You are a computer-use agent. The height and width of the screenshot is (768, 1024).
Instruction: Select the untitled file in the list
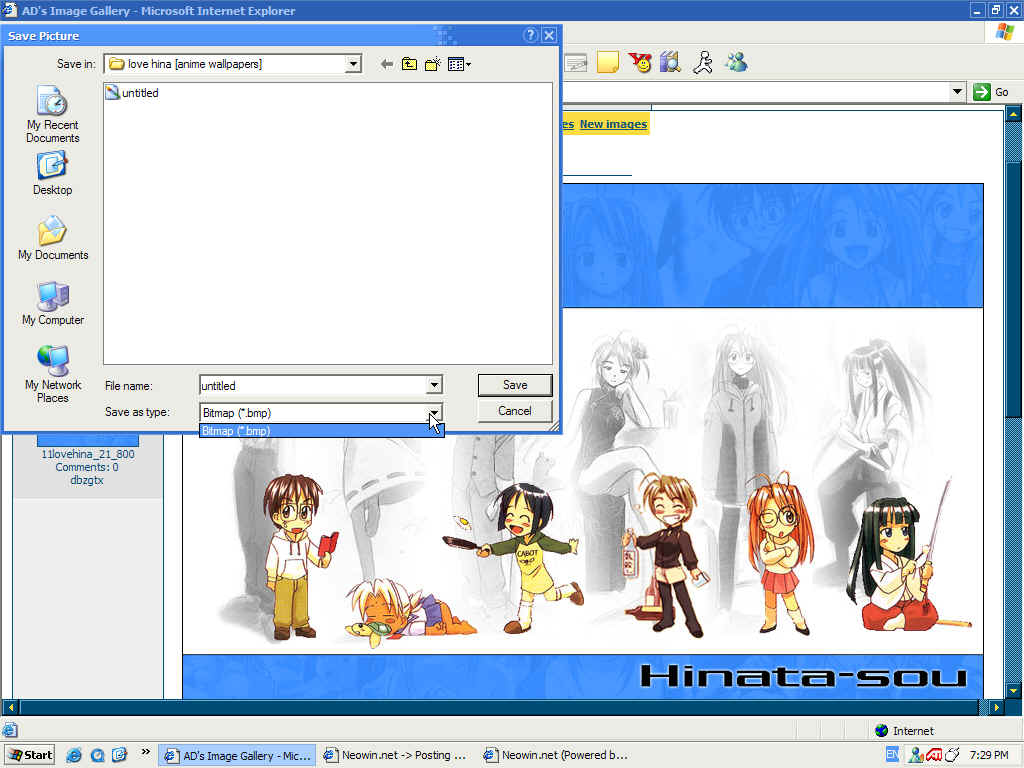133,93
